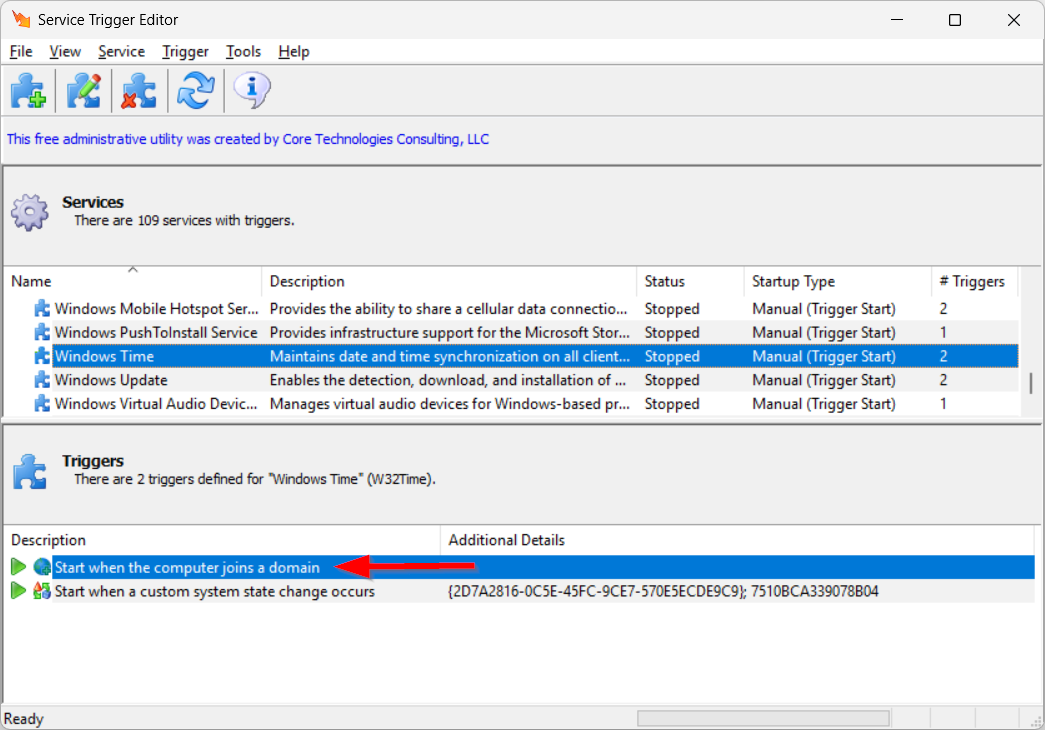1045x730 pixels.
Task: Click green arrow of custom state trigger
Action: click(x=19, y=591)
